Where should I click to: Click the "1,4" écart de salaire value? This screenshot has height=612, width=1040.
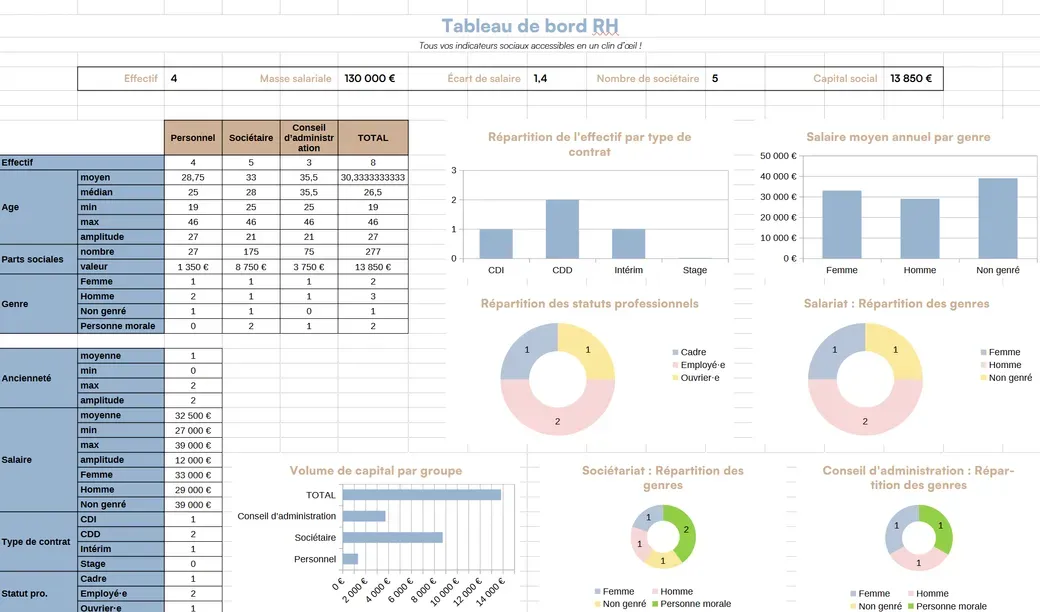point(540,78)
